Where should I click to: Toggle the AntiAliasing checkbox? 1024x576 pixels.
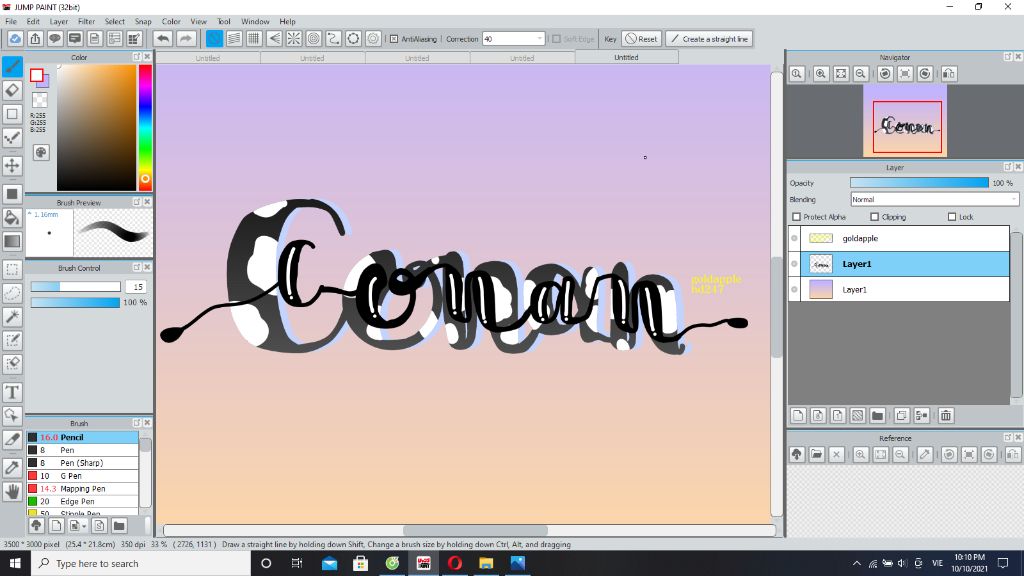point(394,39)
